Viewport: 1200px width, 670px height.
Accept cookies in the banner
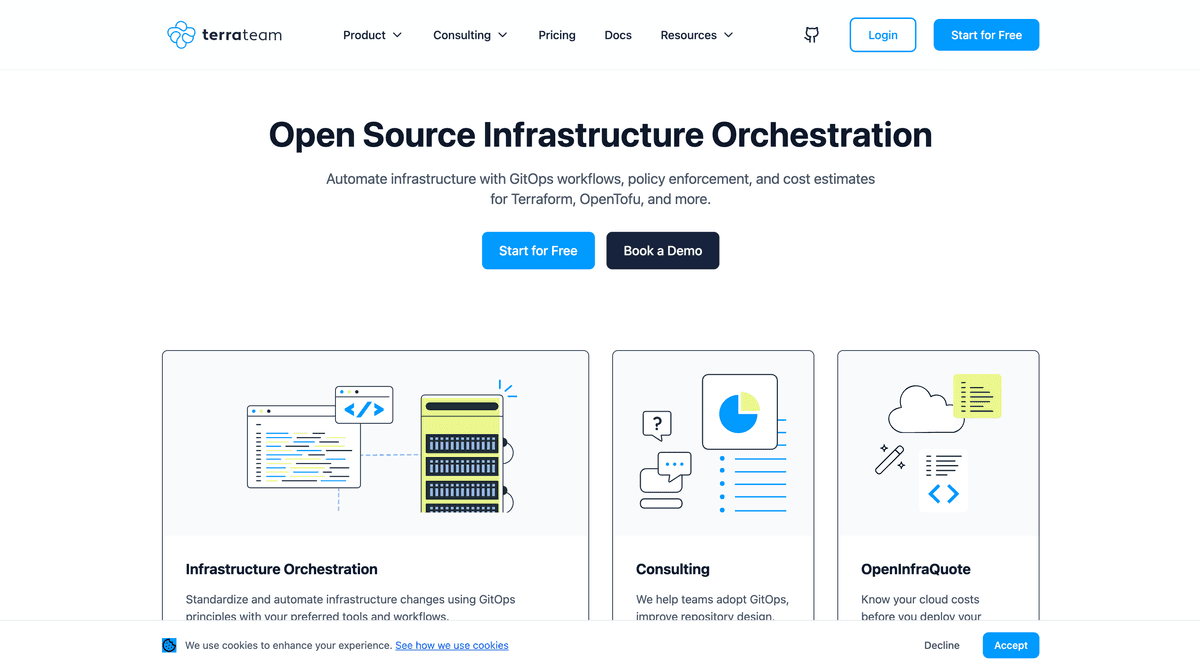[x=1011, y=645]
